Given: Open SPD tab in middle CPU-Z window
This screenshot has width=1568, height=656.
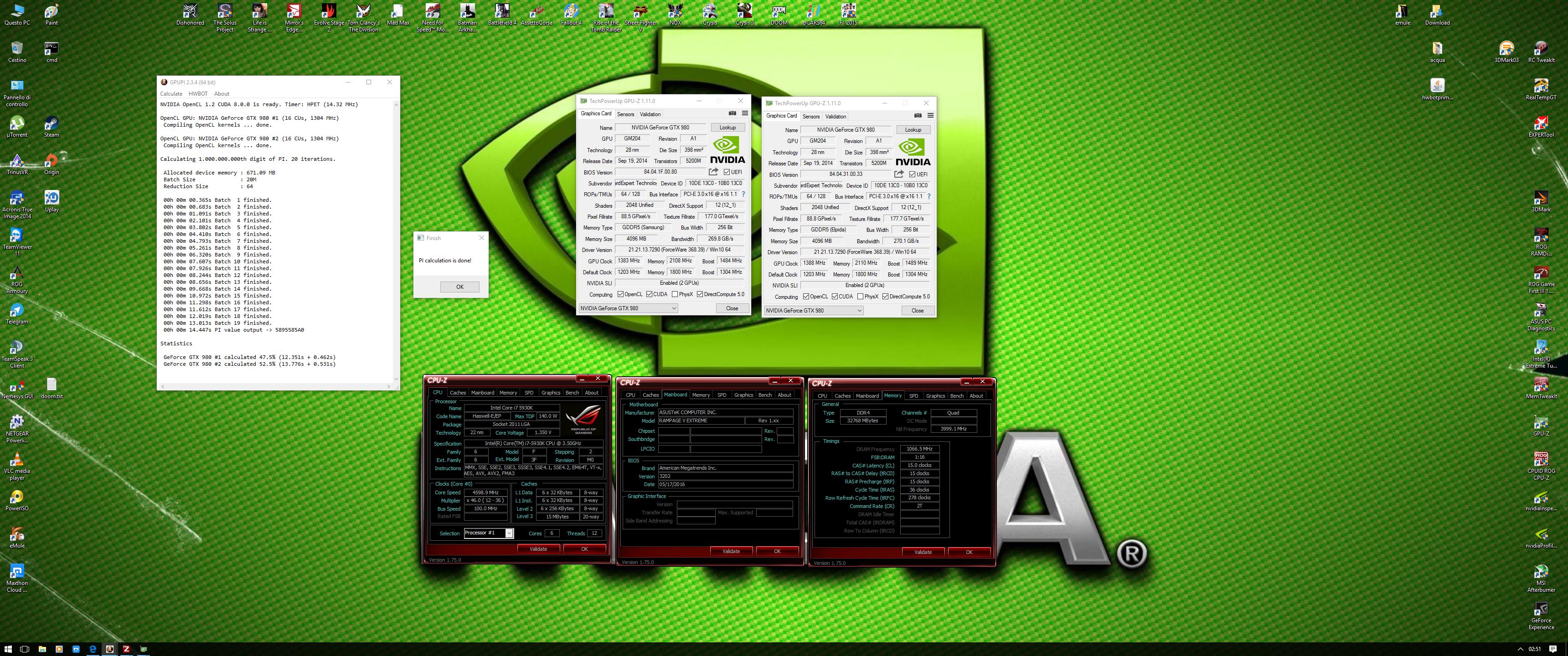Looking at the screenshot, I should [x=721, y=395].
